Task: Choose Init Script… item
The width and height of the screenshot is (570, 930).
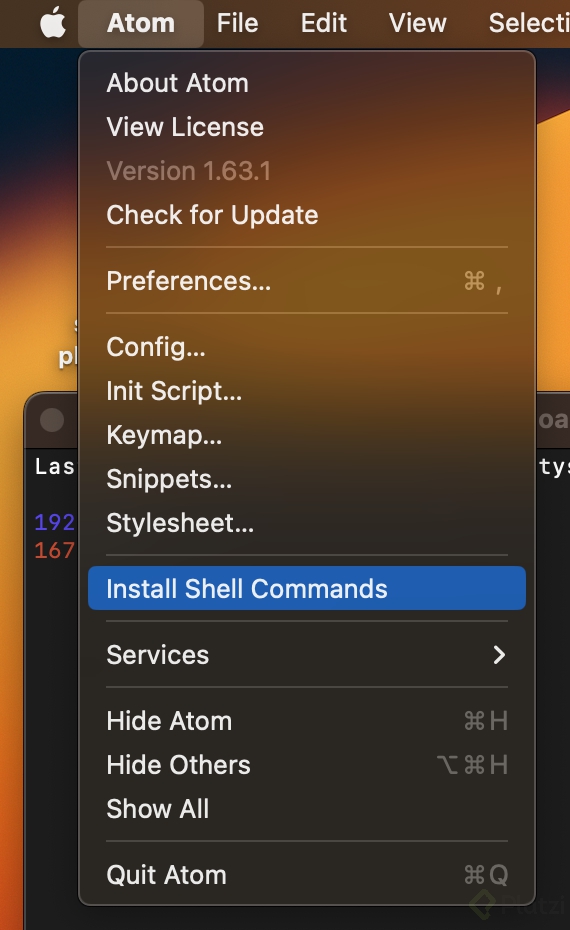Action: 307,391
